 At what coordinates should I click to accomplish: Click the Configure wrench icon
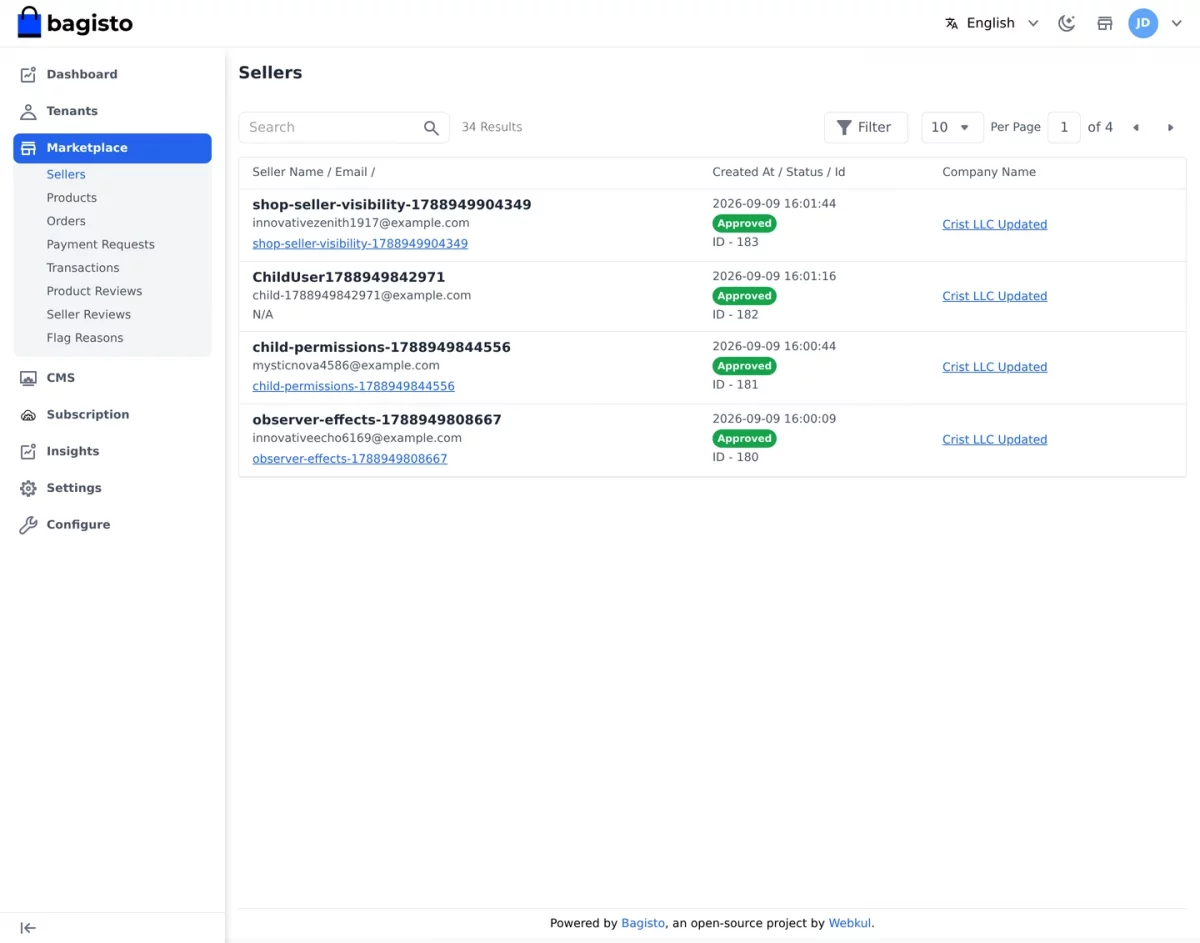click(28, 525)
